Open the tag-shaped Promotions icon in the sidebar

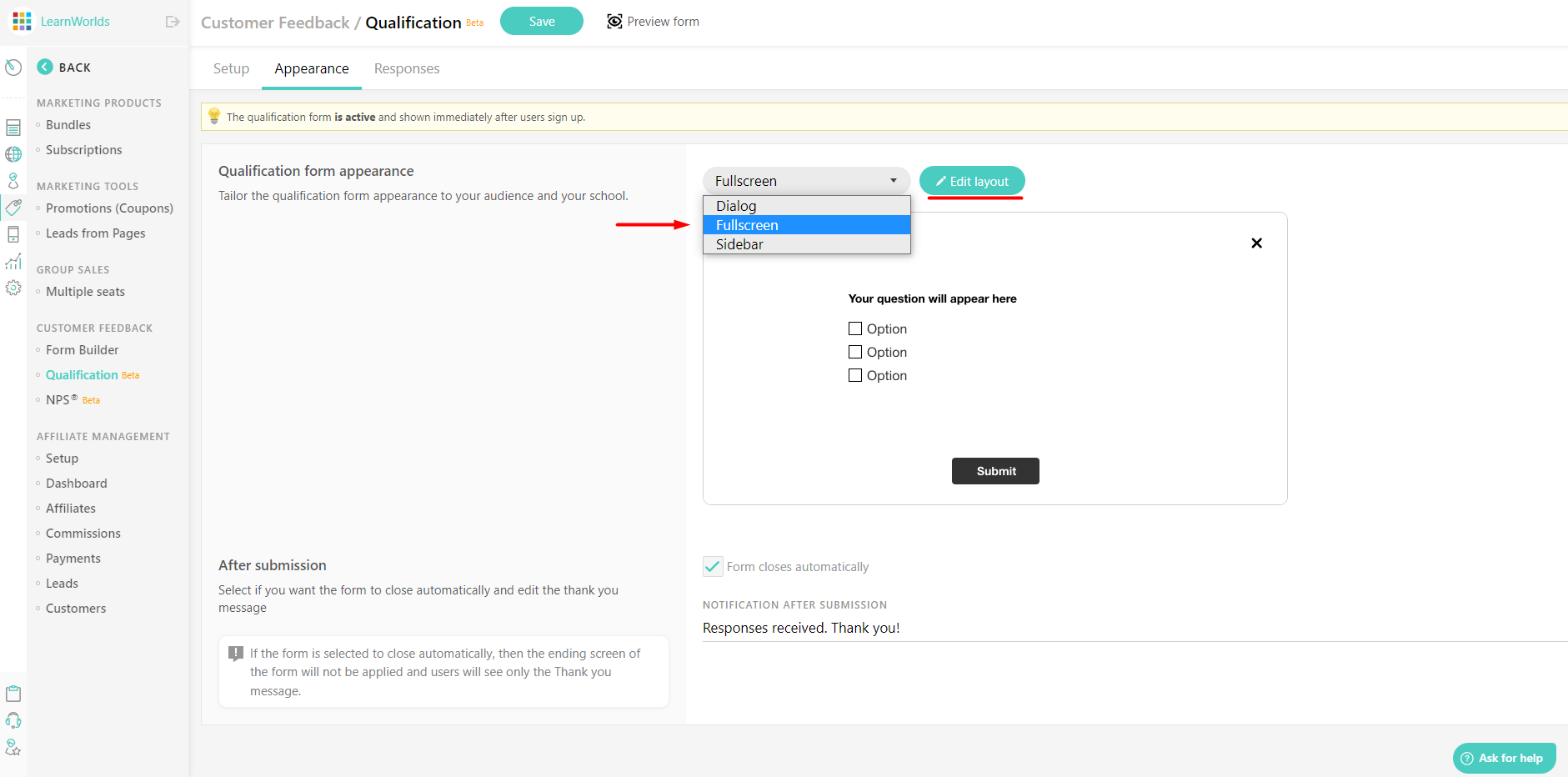click(13, 208)
